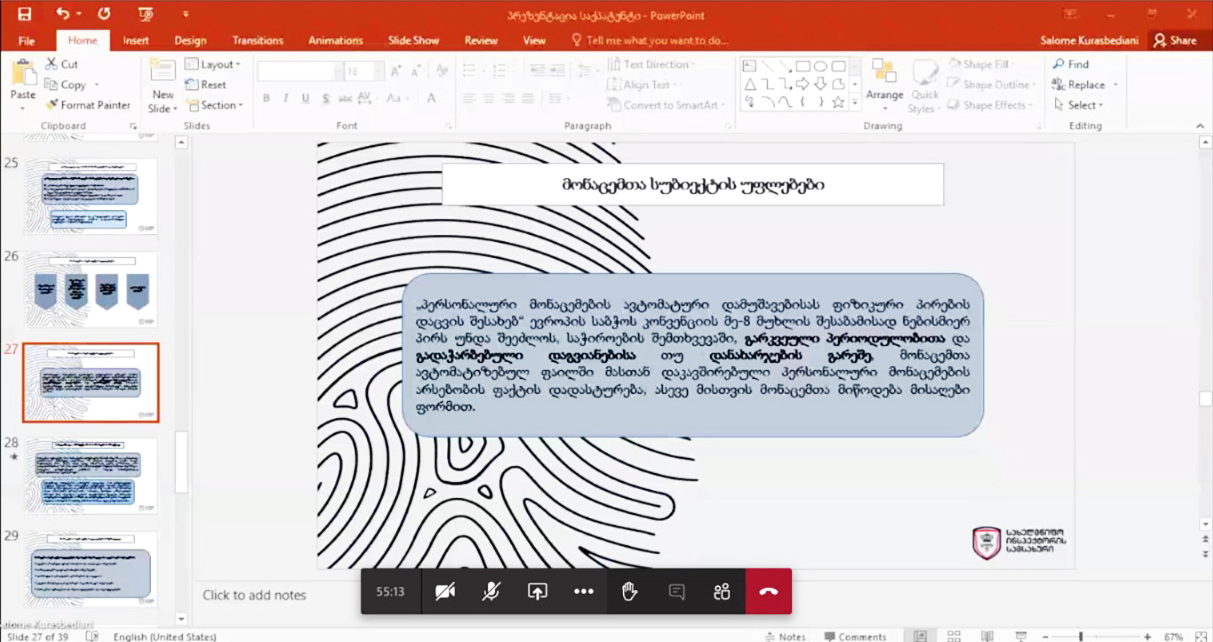Open the call chat conversation icon
This screenshot has width=1213, height=642.
[x=676, y=592]
